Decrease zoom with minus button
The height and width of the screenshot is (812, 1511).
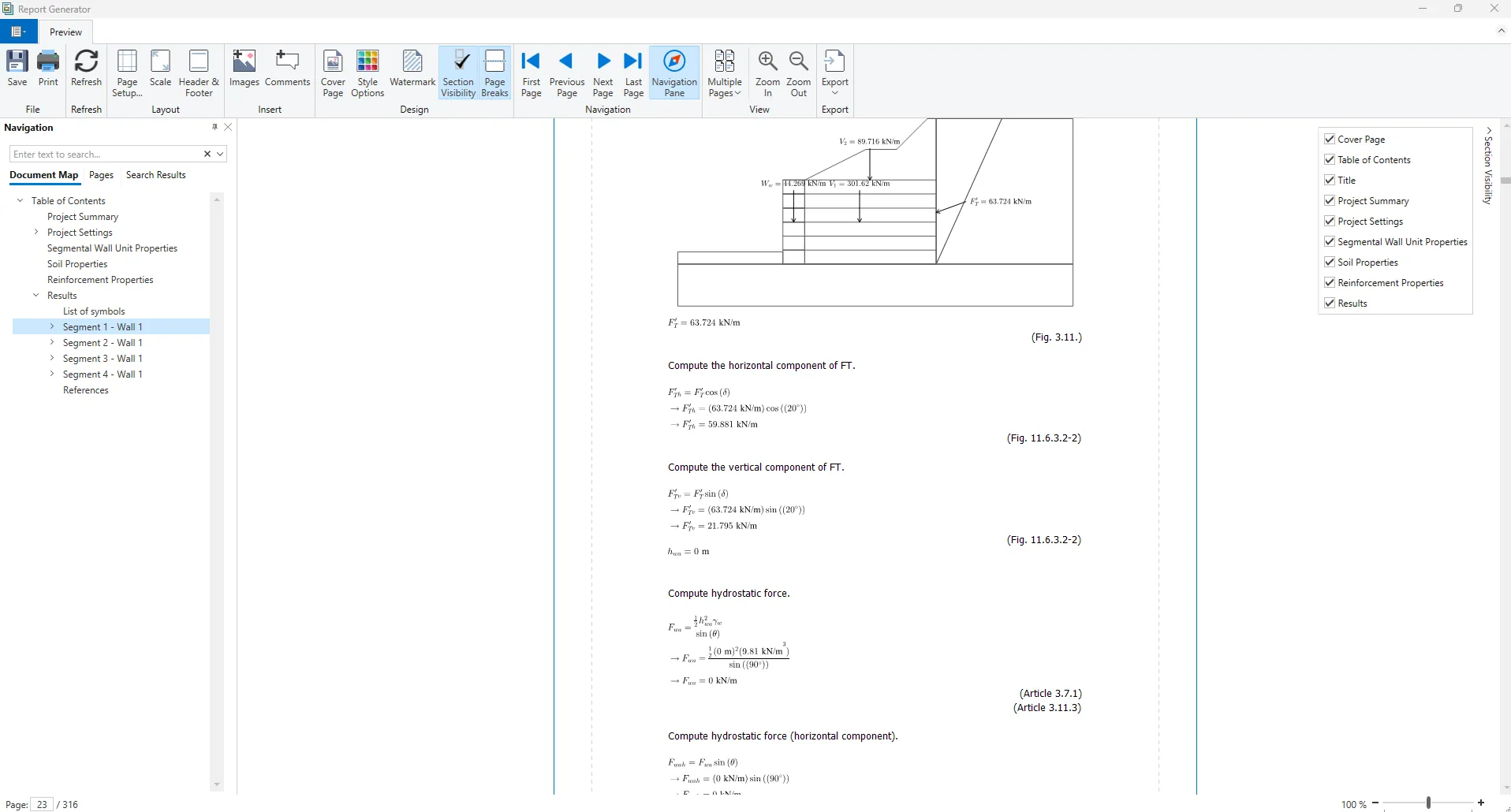[1375, 803]
